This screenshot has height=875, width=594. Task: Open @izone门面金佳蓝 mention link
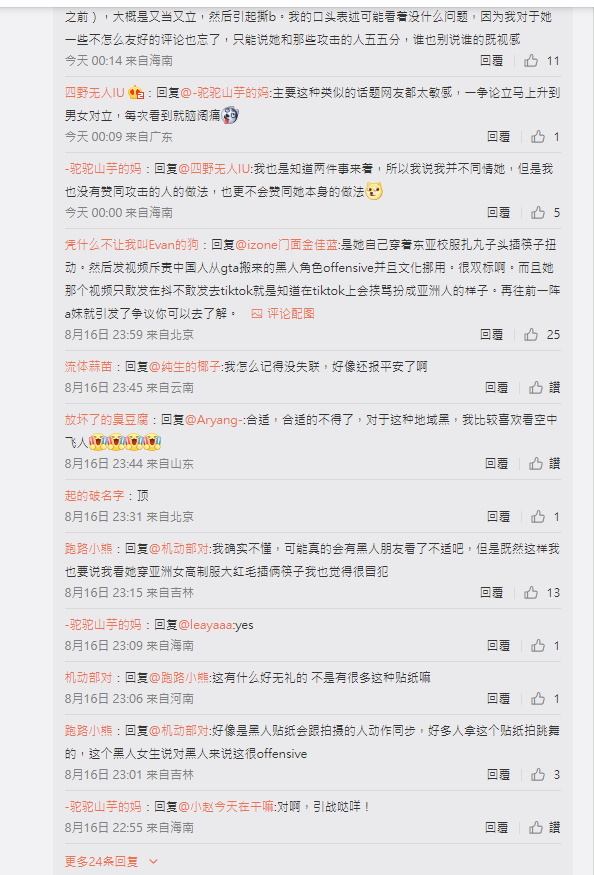tap(286, 244)
